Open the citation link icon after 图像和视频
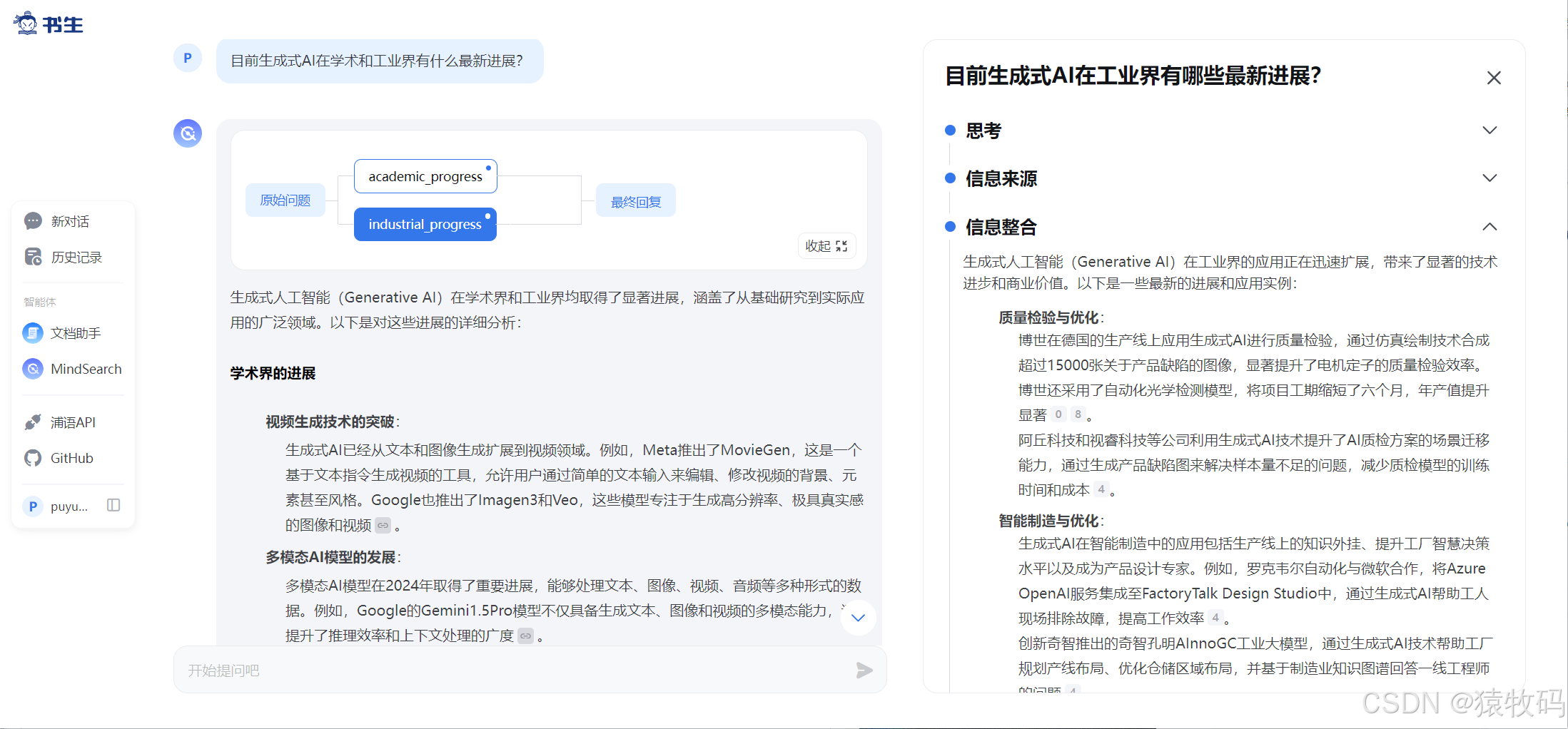The width and height of the screenshot is (1568, 729). (x=383, y=526)
